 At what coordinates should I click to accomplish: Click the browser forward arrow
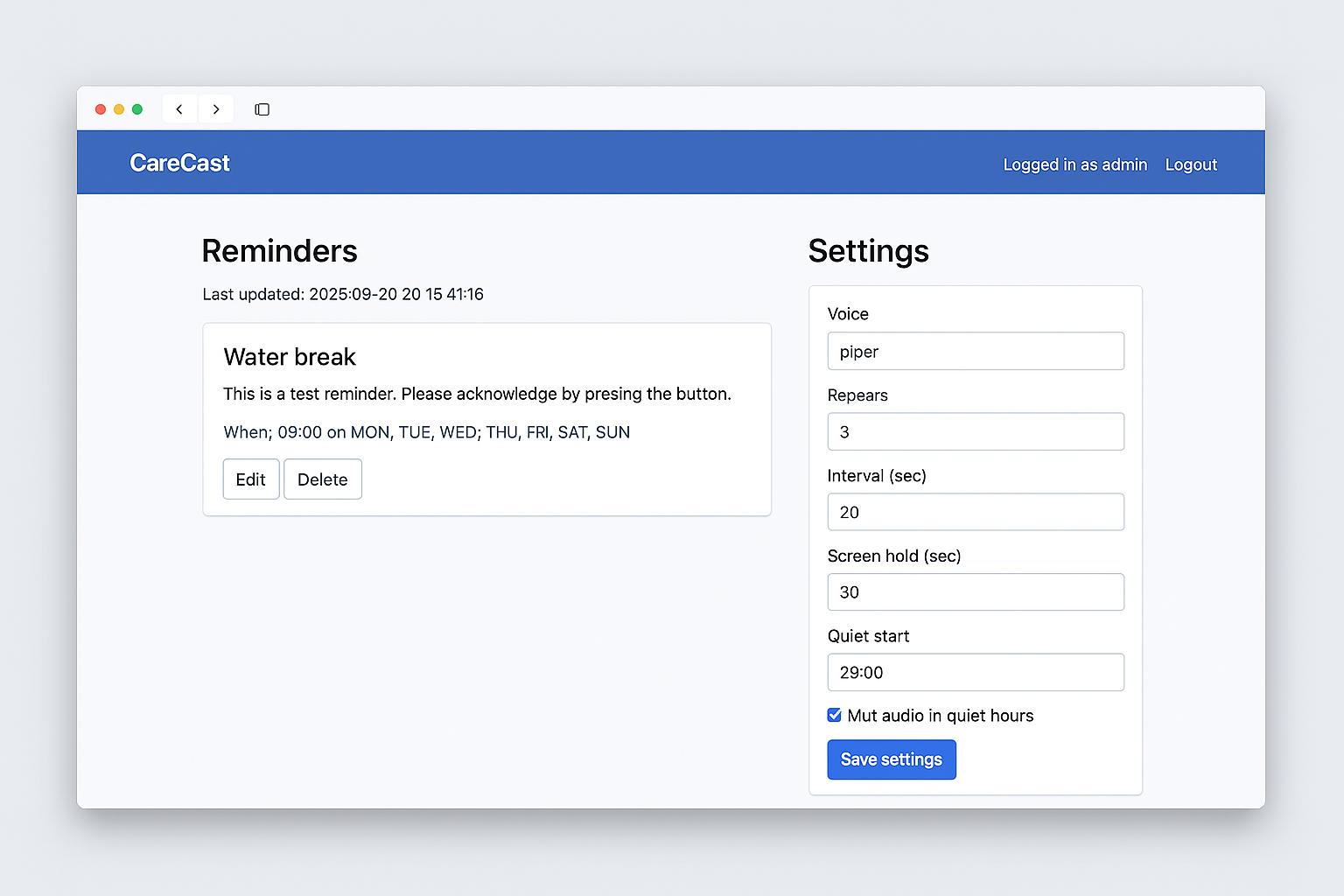click(x=216, y=108)
